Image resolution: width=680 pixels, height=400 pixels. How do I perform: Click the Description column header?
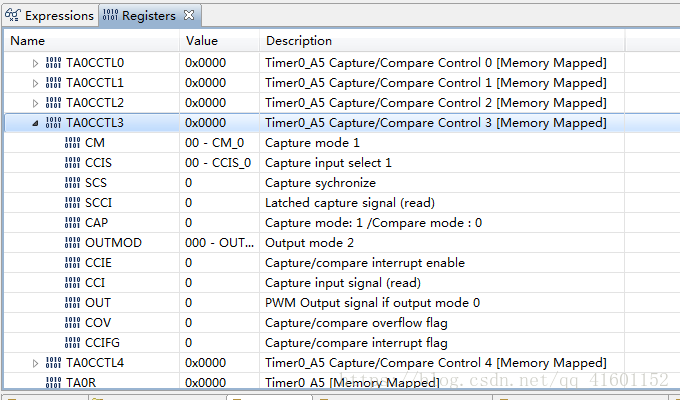coord(298,41)
